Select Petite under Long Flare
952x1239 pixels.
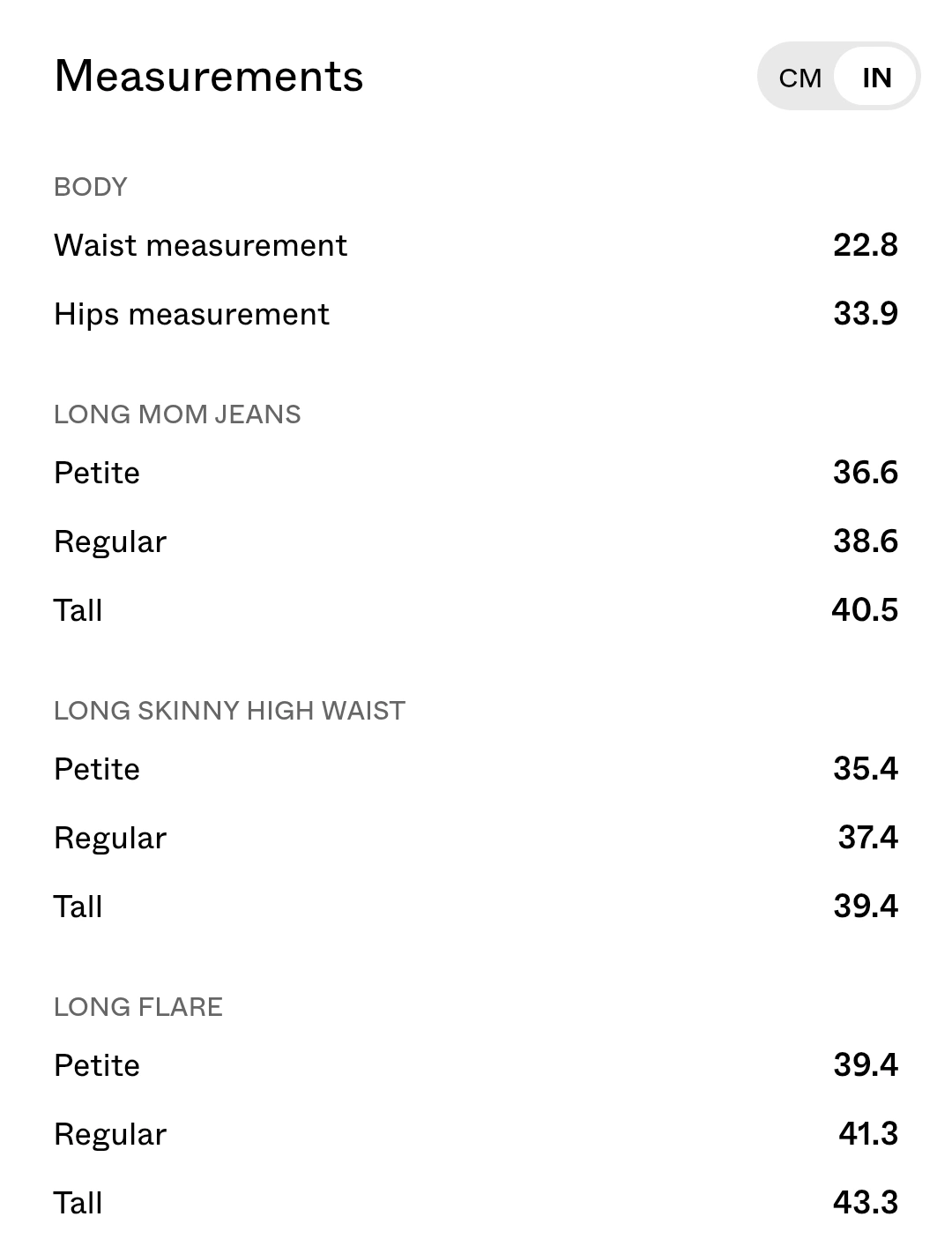tap(476, 1065)
